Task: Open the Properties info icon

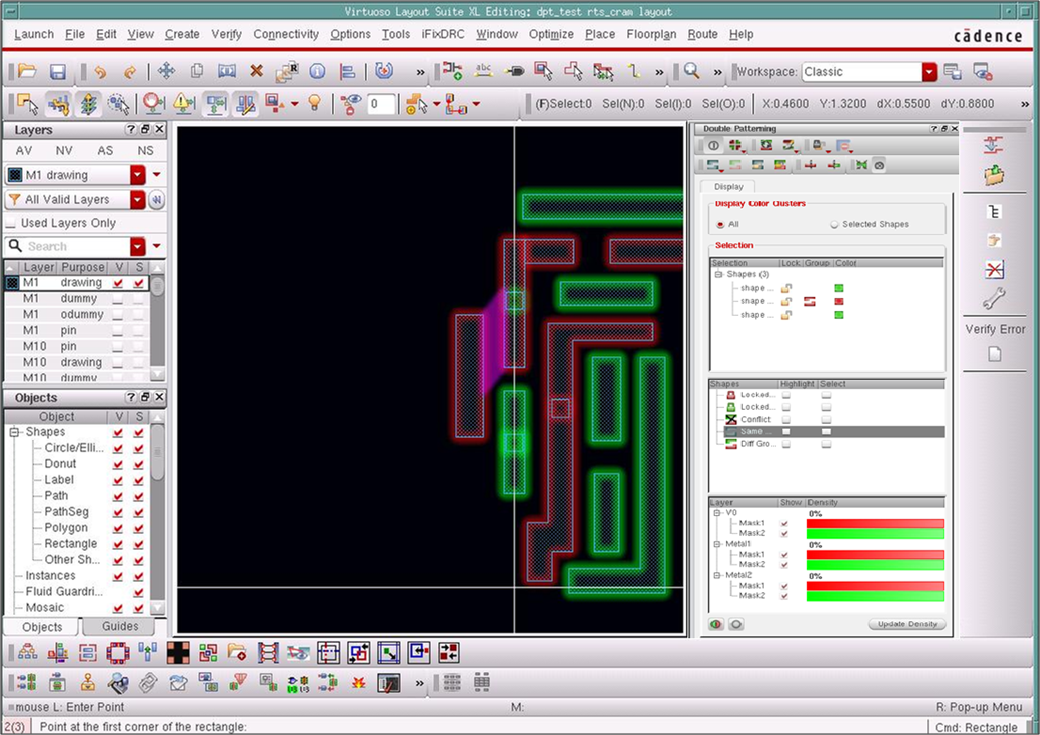Action: click(x=317, y=72)
